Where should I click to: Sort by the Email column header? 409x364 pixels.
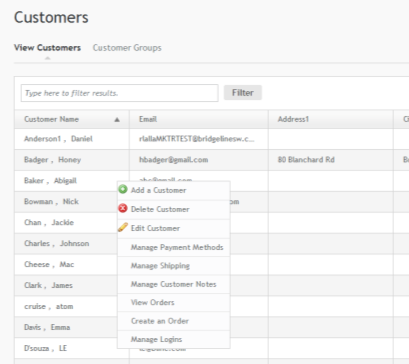[x=199, y=119]
